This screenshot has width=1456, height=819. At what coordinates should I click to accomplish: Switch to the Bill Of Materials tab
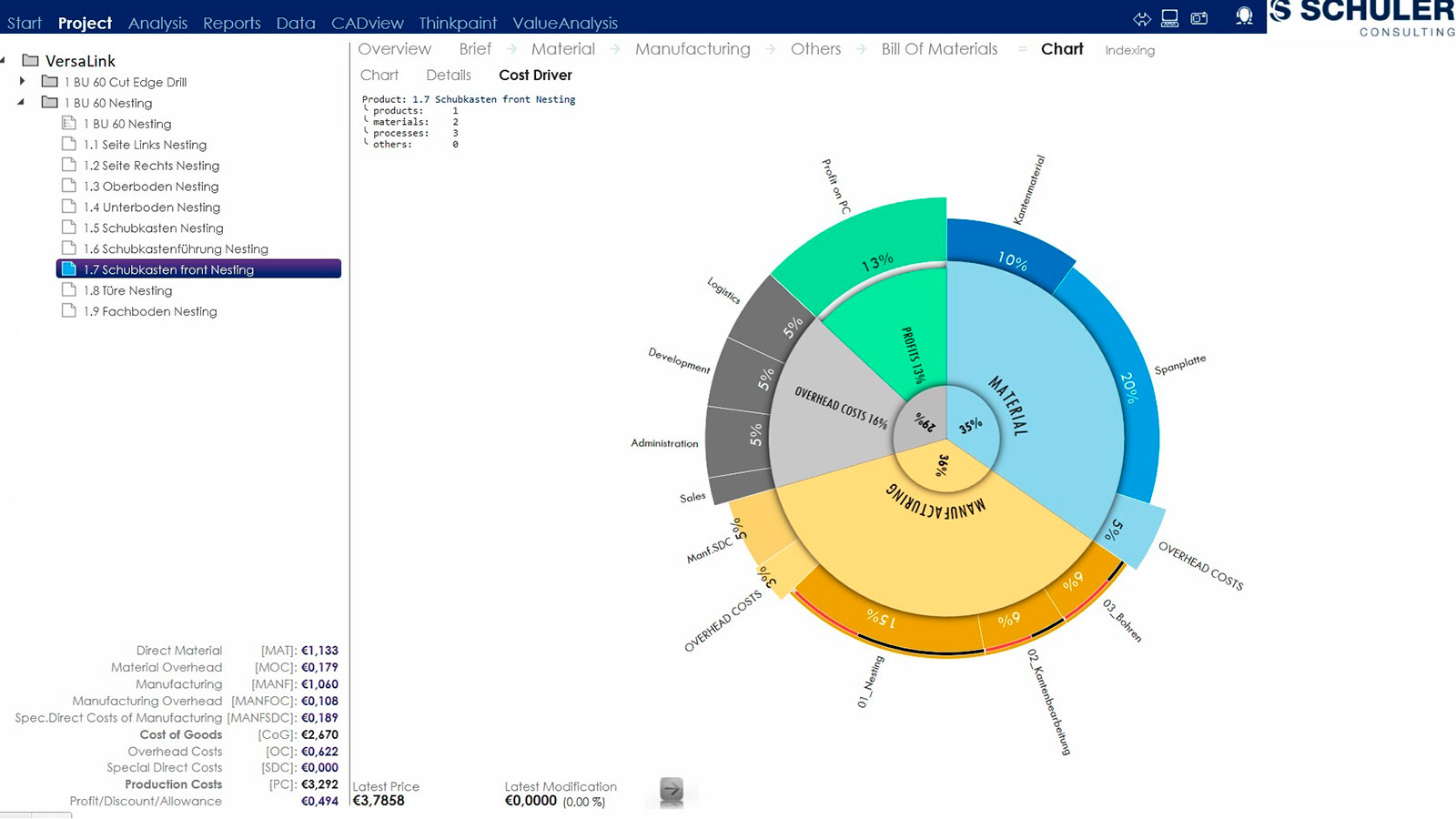coord(939,49)
